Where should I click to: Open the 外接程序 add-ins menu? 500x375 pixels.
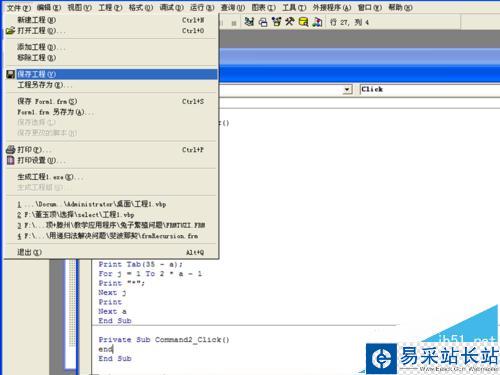coord(332,7)
